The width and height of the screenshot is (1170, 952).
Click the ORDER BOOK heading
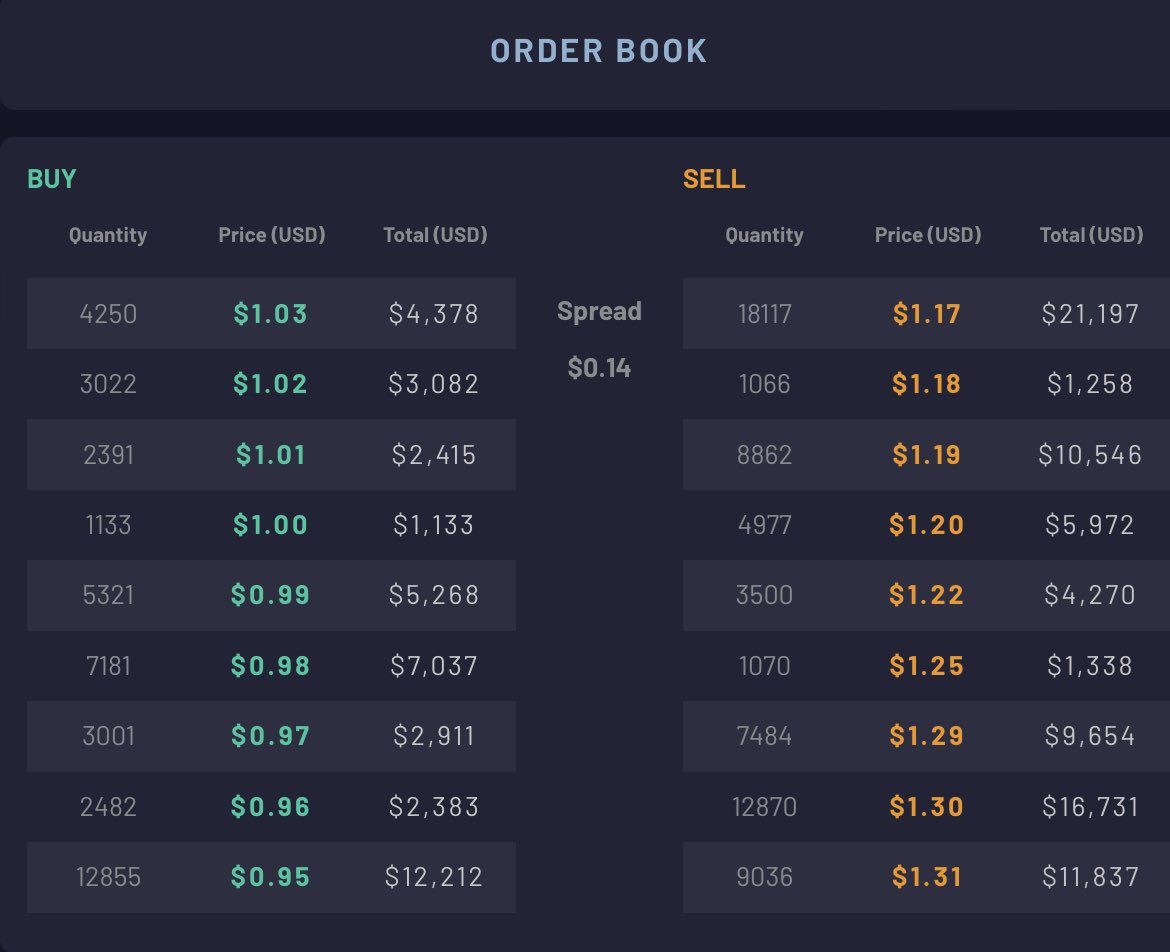[x=598, y=51]
